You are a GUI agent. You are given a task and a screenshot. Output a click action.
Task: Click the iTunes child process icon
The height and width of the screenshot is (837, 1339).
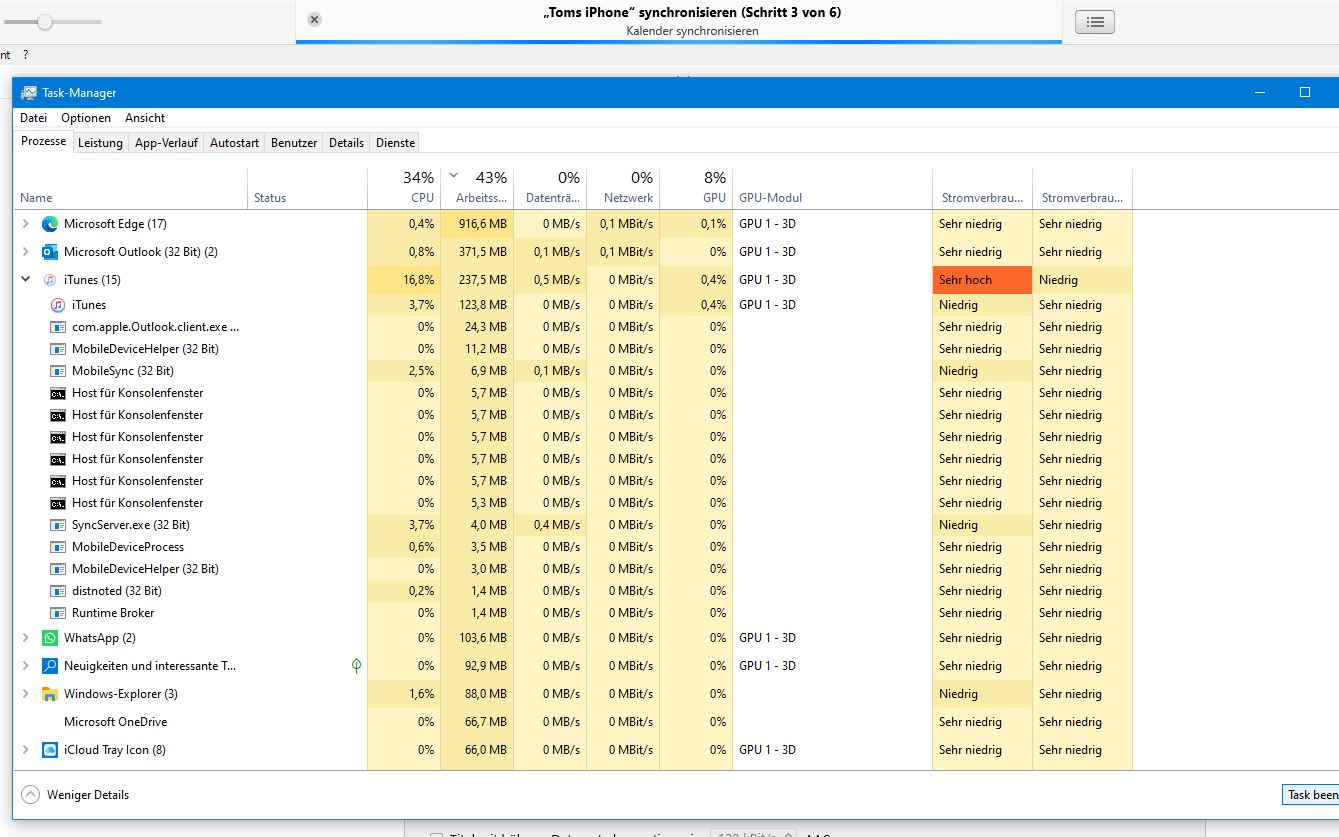(x=58, y=305)
